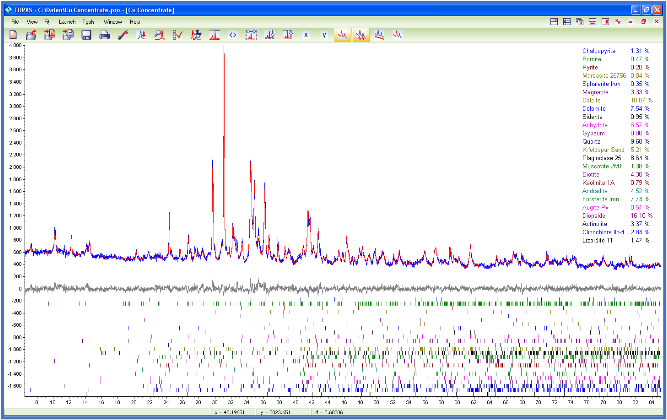
Task: Open the Tools menu
Action: [89, 20]
